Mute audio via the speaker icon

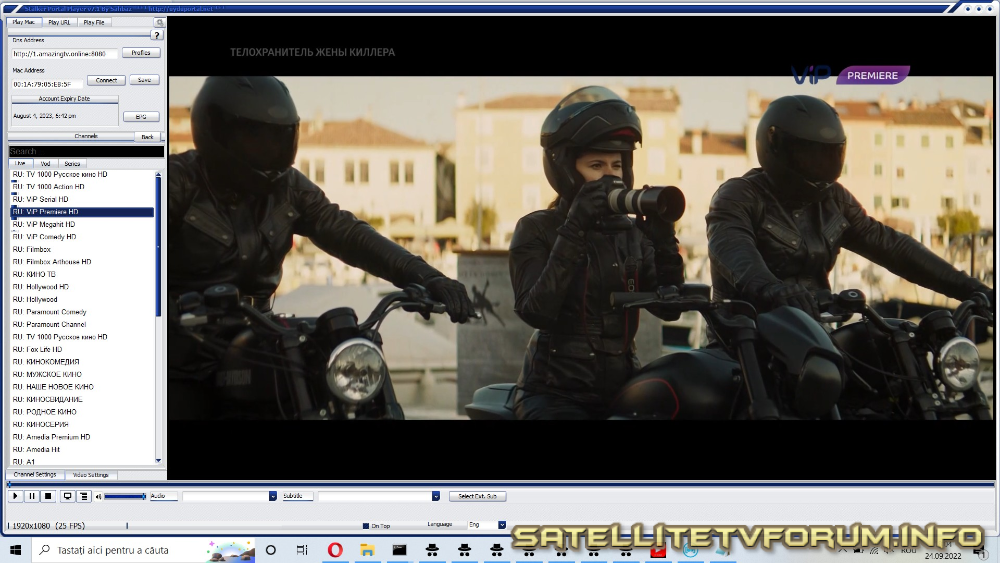(x=98, y=496)
